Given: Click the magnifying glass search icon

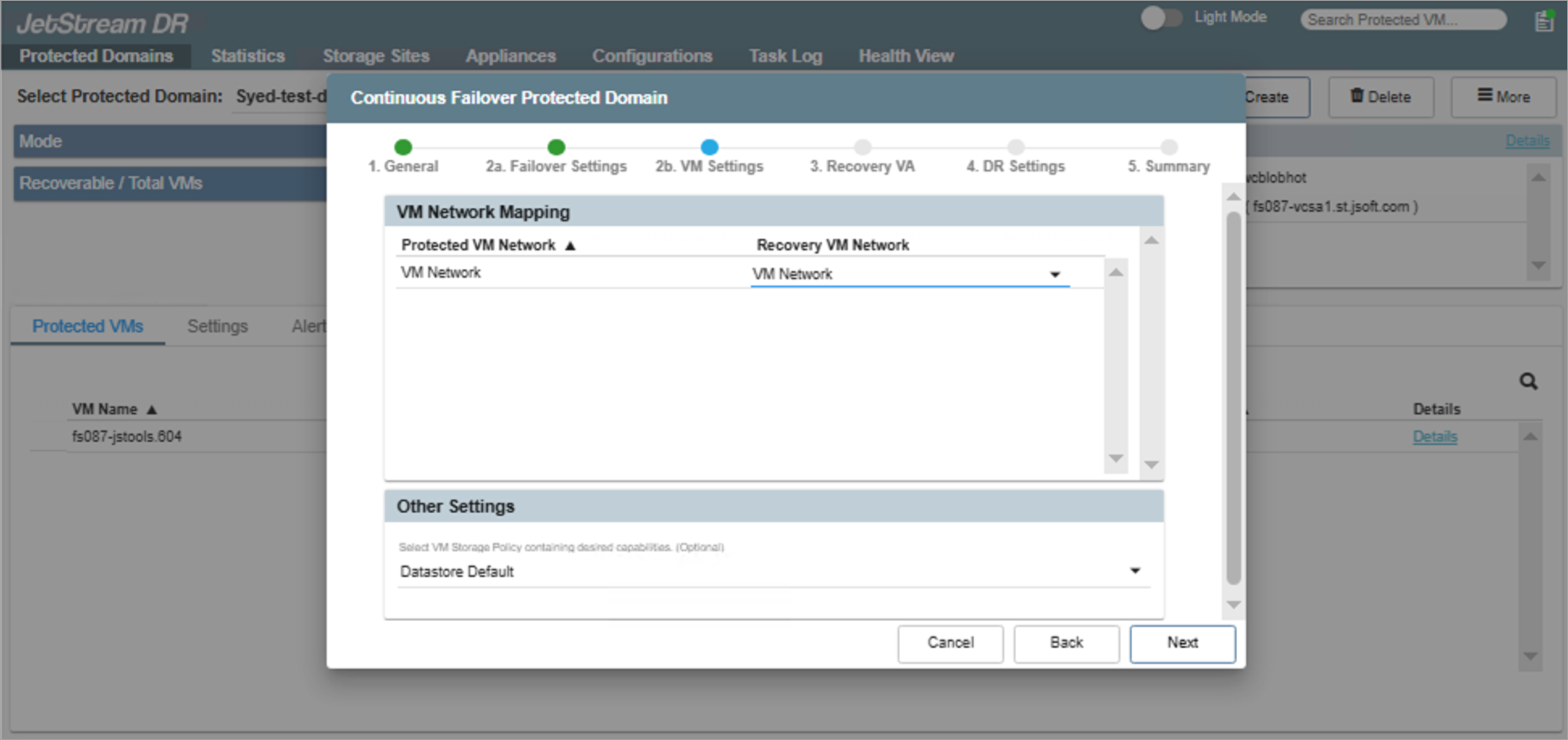Looking at the screenshot, I should 1529,382.
